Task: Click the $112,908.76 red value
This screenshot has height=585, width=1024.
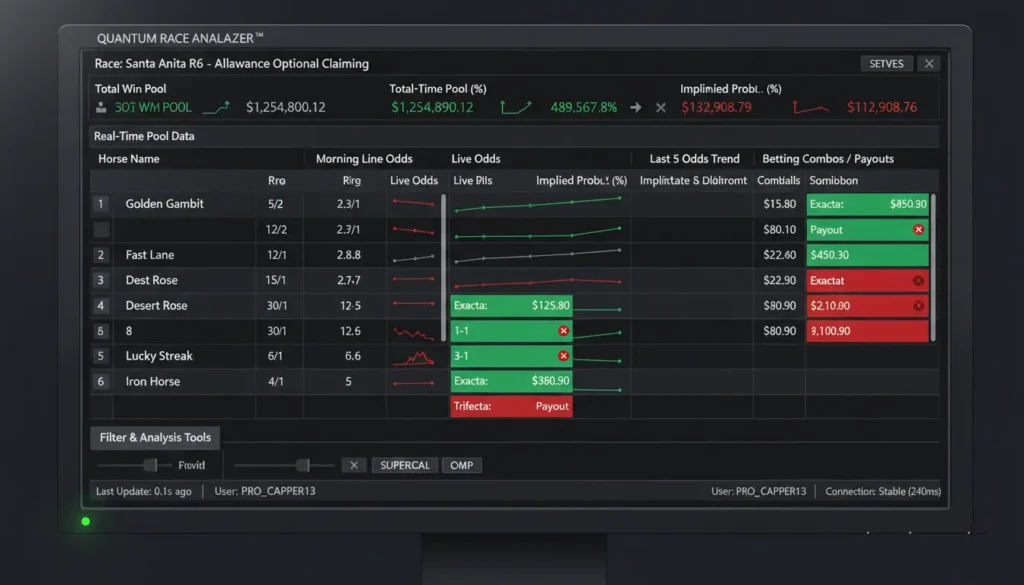Action: pyautogui.click(x=882, y=108)
